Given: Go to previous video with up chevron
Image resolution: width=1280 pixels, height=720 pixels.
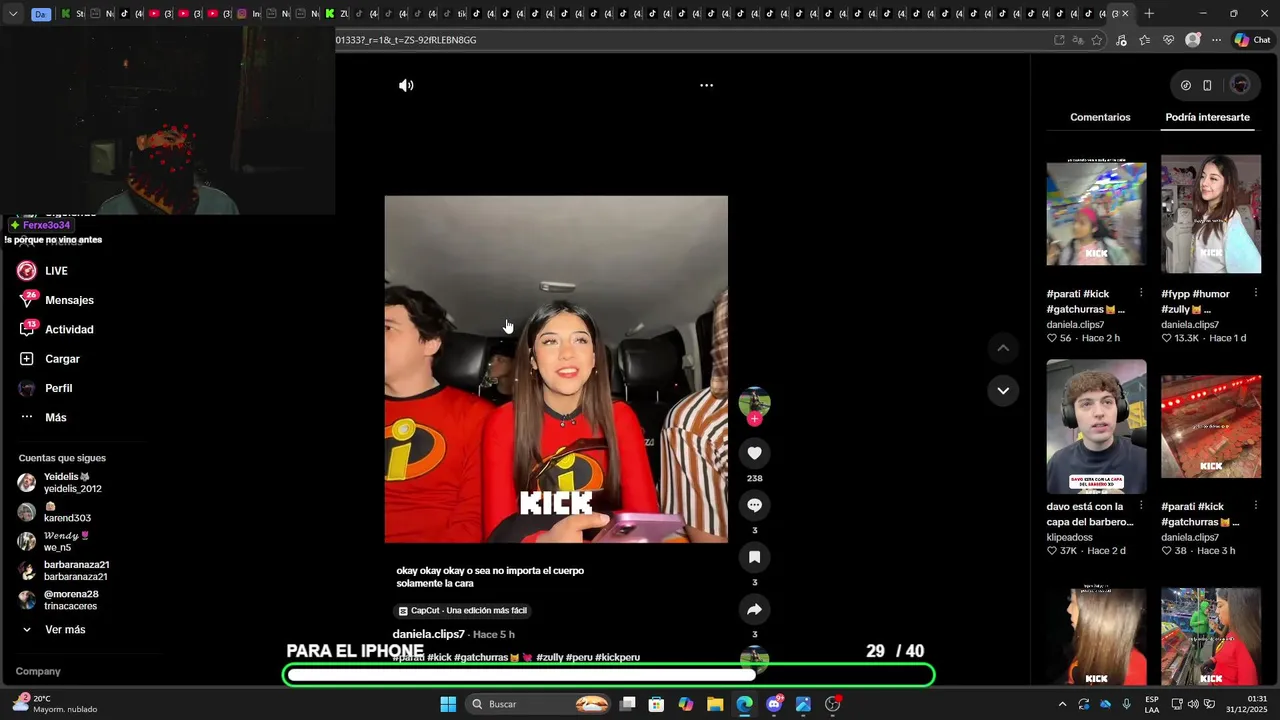Looking at the screenshot, I should pyautogui.click(x=1003, y=348).
